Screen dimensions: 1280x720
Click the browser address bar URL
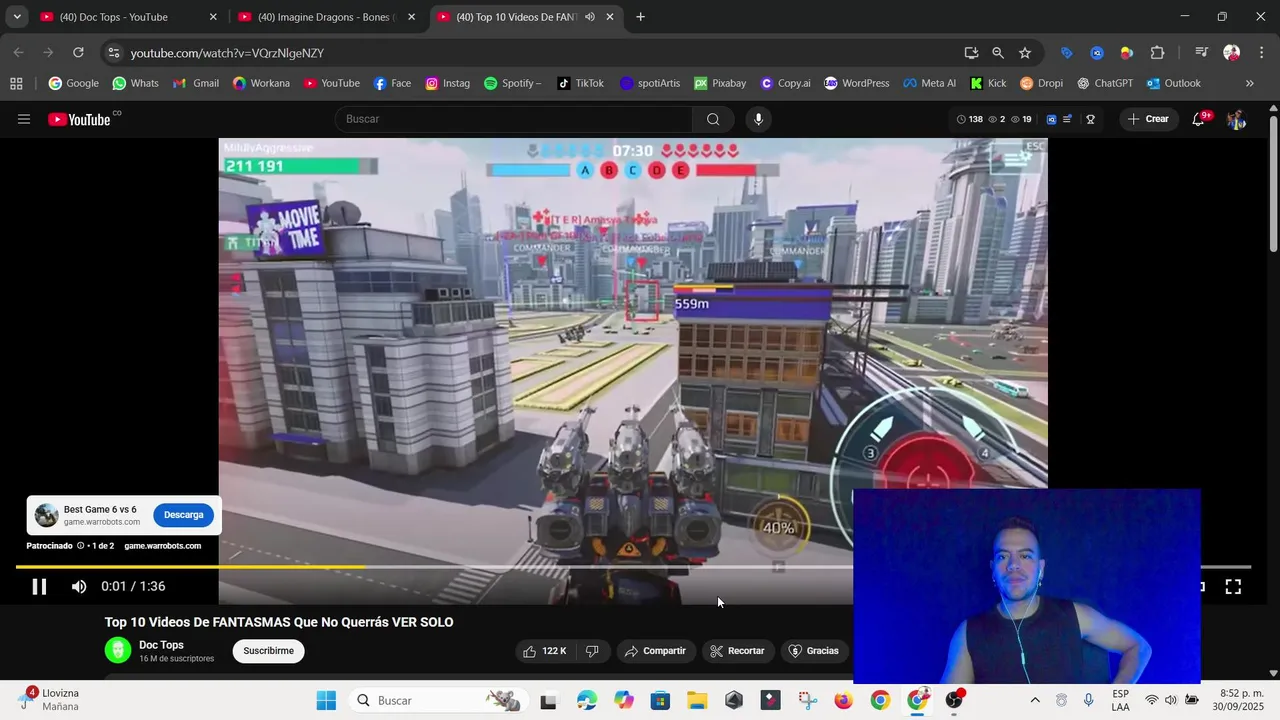pyautogui.click(x=227, y=53)
